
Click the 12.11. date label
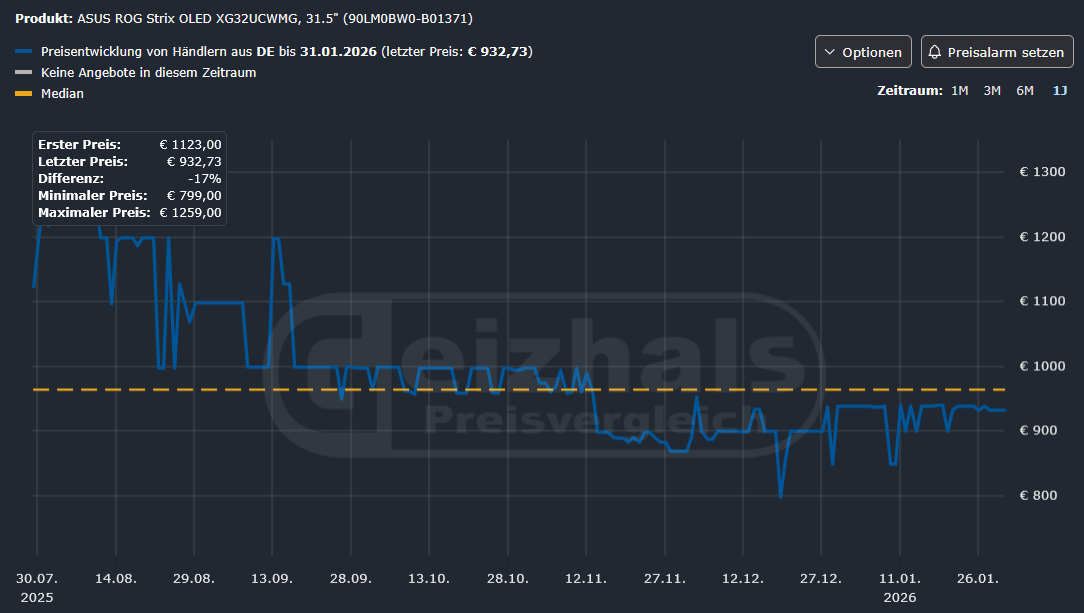[x=586, y=578]
